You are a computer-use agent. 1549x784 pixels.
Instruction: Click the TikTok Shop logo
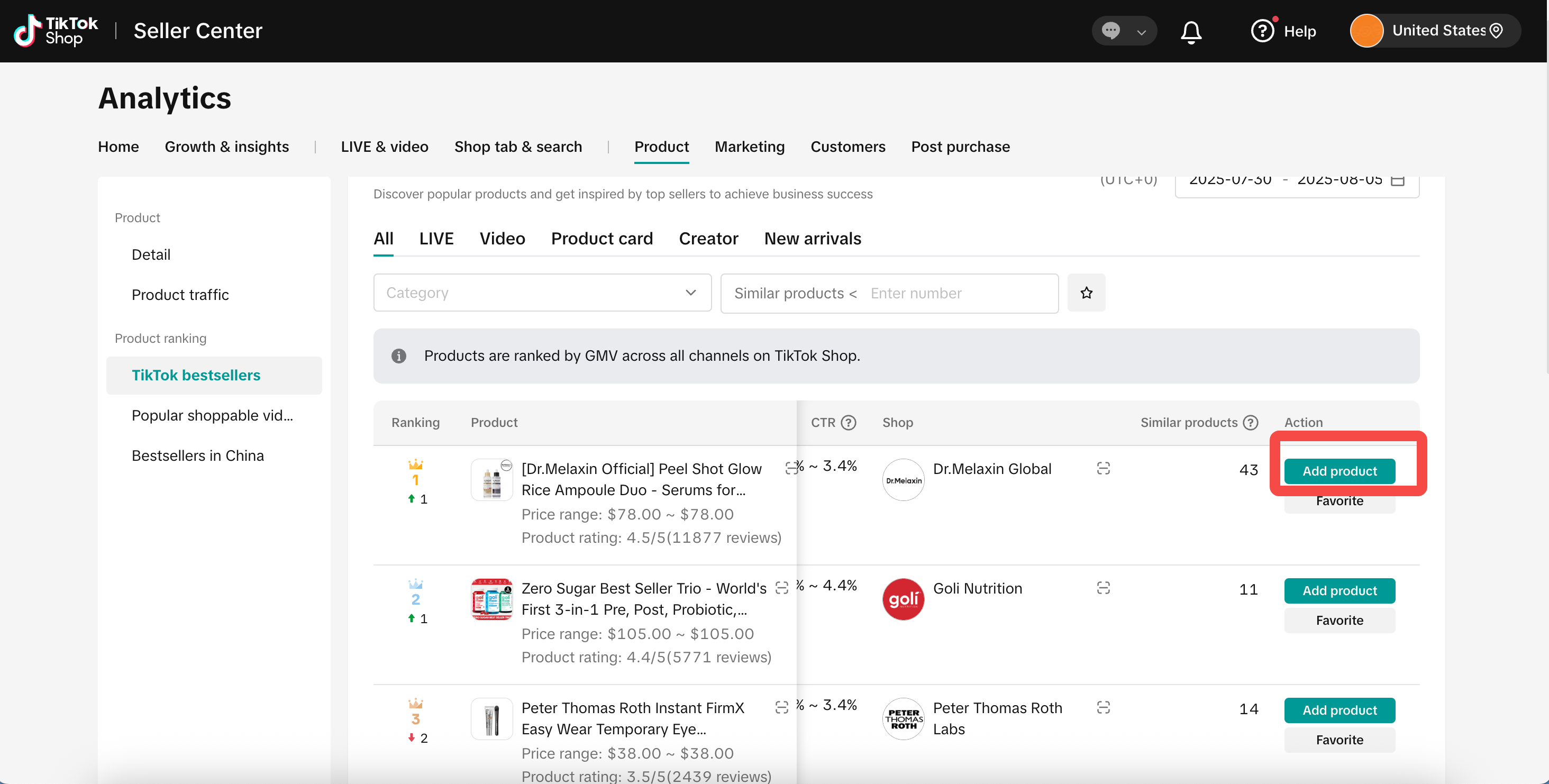[x=56, y=31]
